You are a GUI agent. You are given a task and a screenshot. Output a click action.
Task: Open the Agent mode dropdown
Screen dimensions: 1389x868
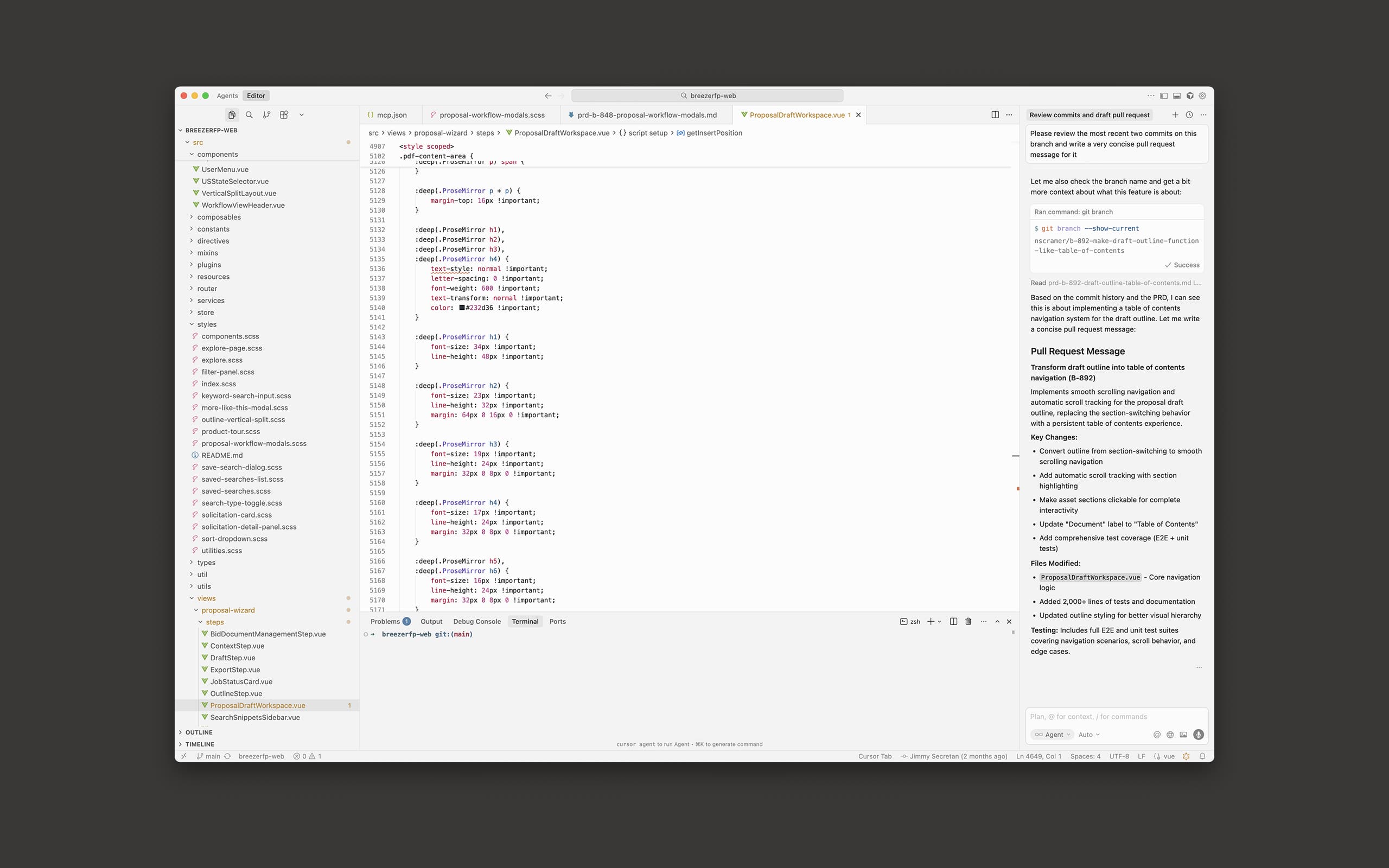coord(1052,734)
